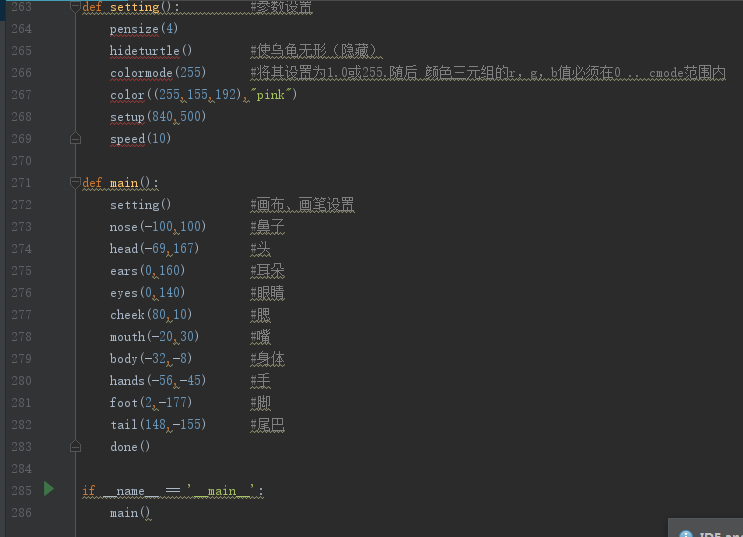Click the color((255,155,192) tuple values
This screenshot has height=537, width=743.
pos(198,95)
